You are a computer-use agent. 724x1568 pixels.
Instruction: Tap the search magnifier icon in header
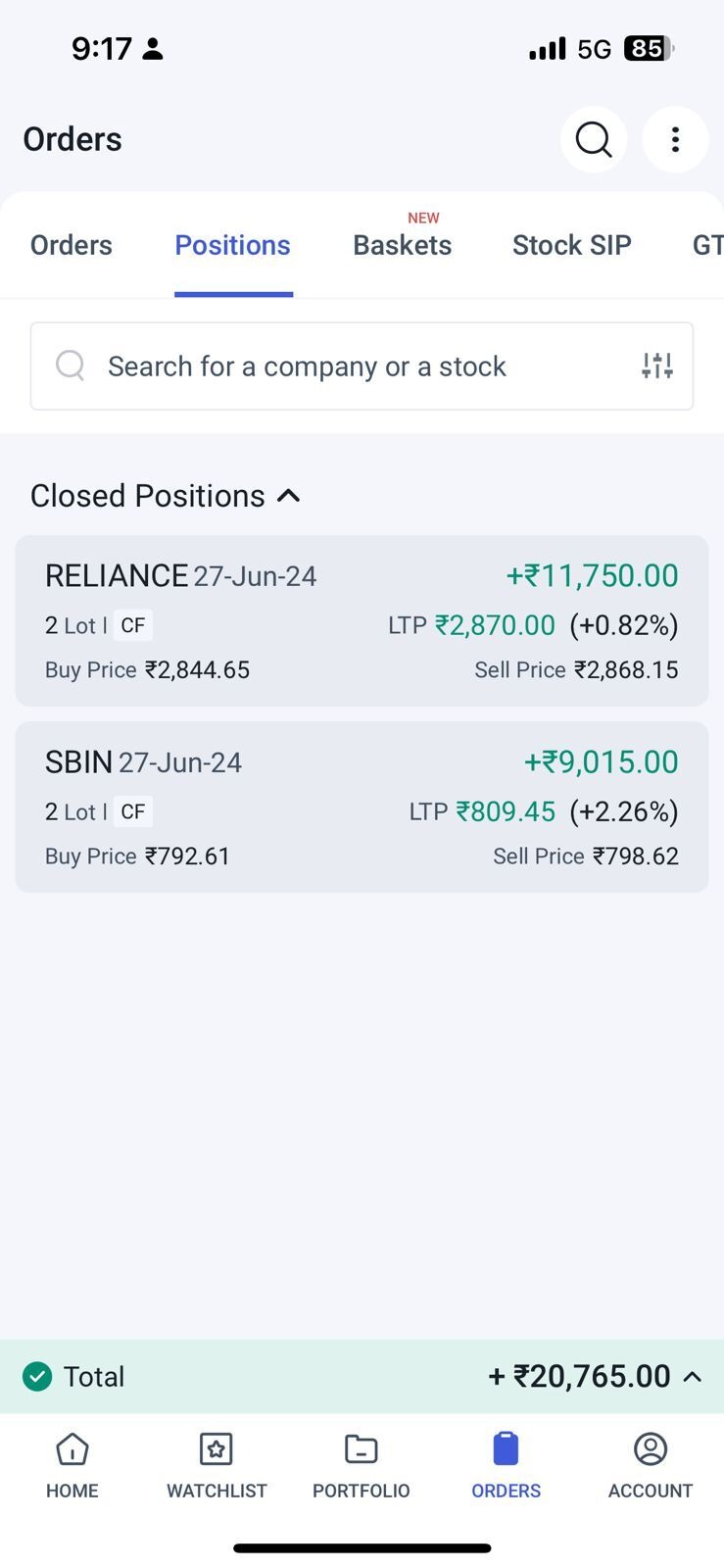click(594, 140)
